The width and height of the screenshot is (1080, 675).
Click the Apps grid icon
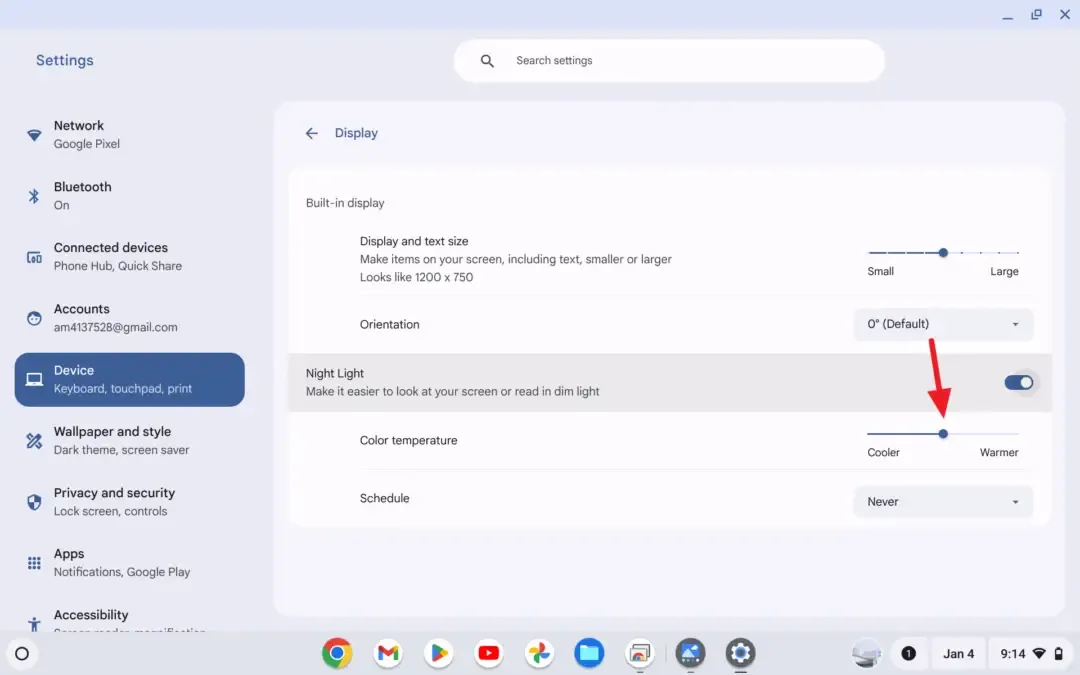click(x=34, y=563)
